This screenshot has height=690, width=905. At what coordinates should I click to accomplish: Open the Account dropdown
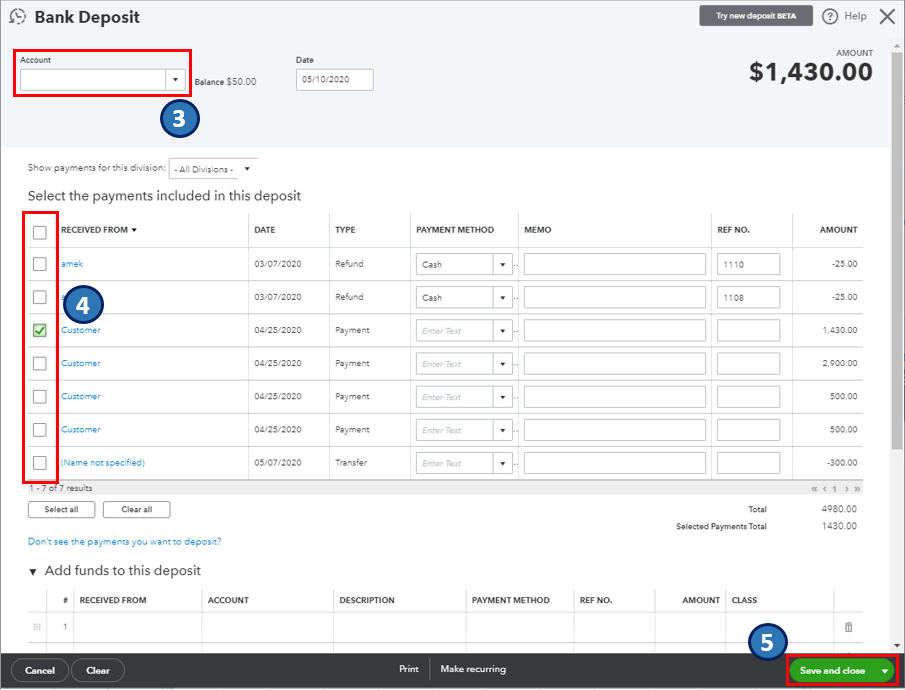click(x=175, y=79)
